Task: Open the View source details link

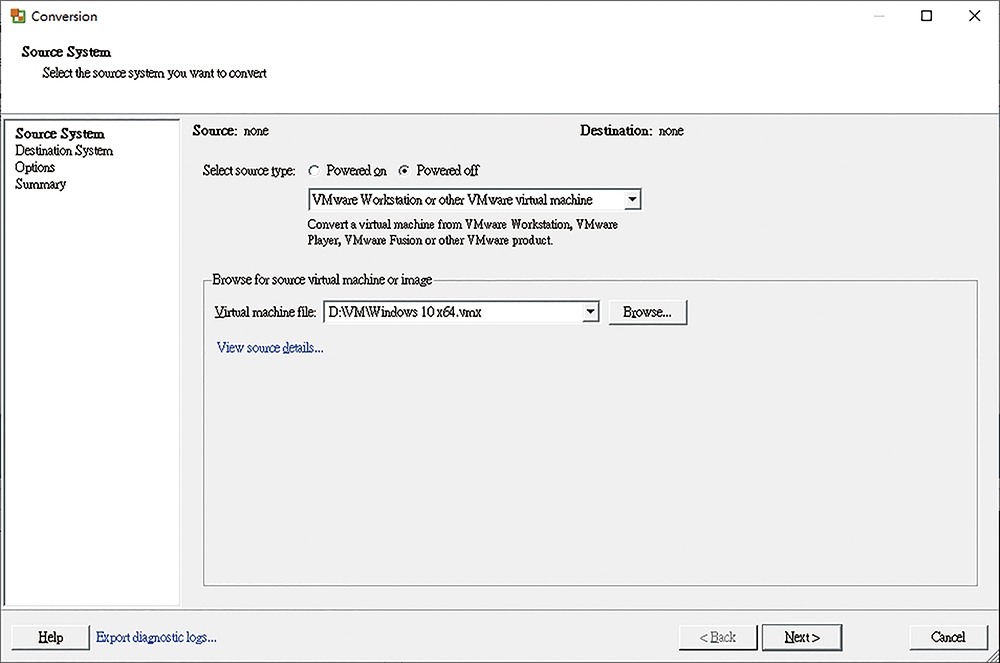Action: point(270,347)
